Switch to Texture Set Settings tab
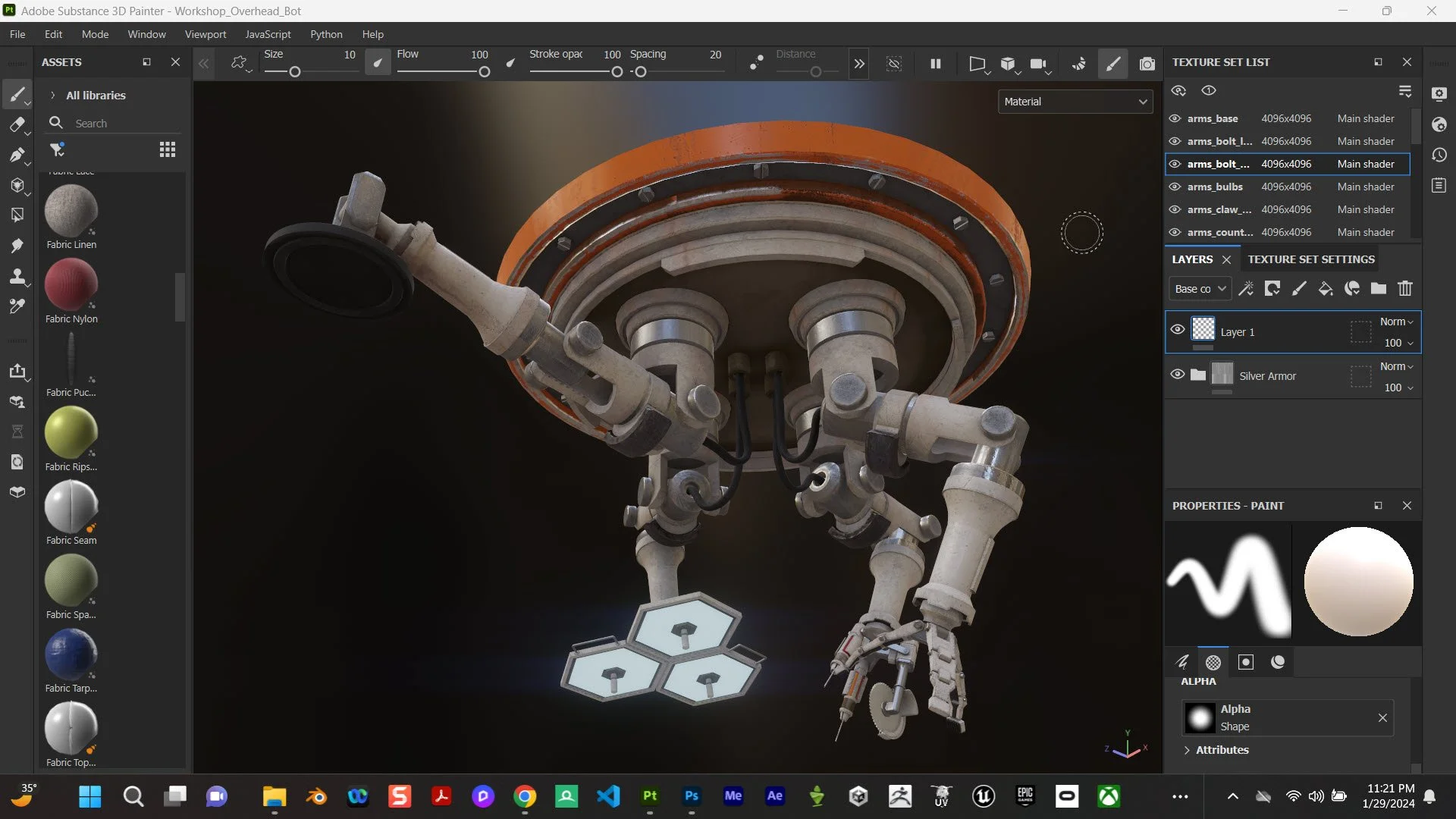 pos(1310,259)
